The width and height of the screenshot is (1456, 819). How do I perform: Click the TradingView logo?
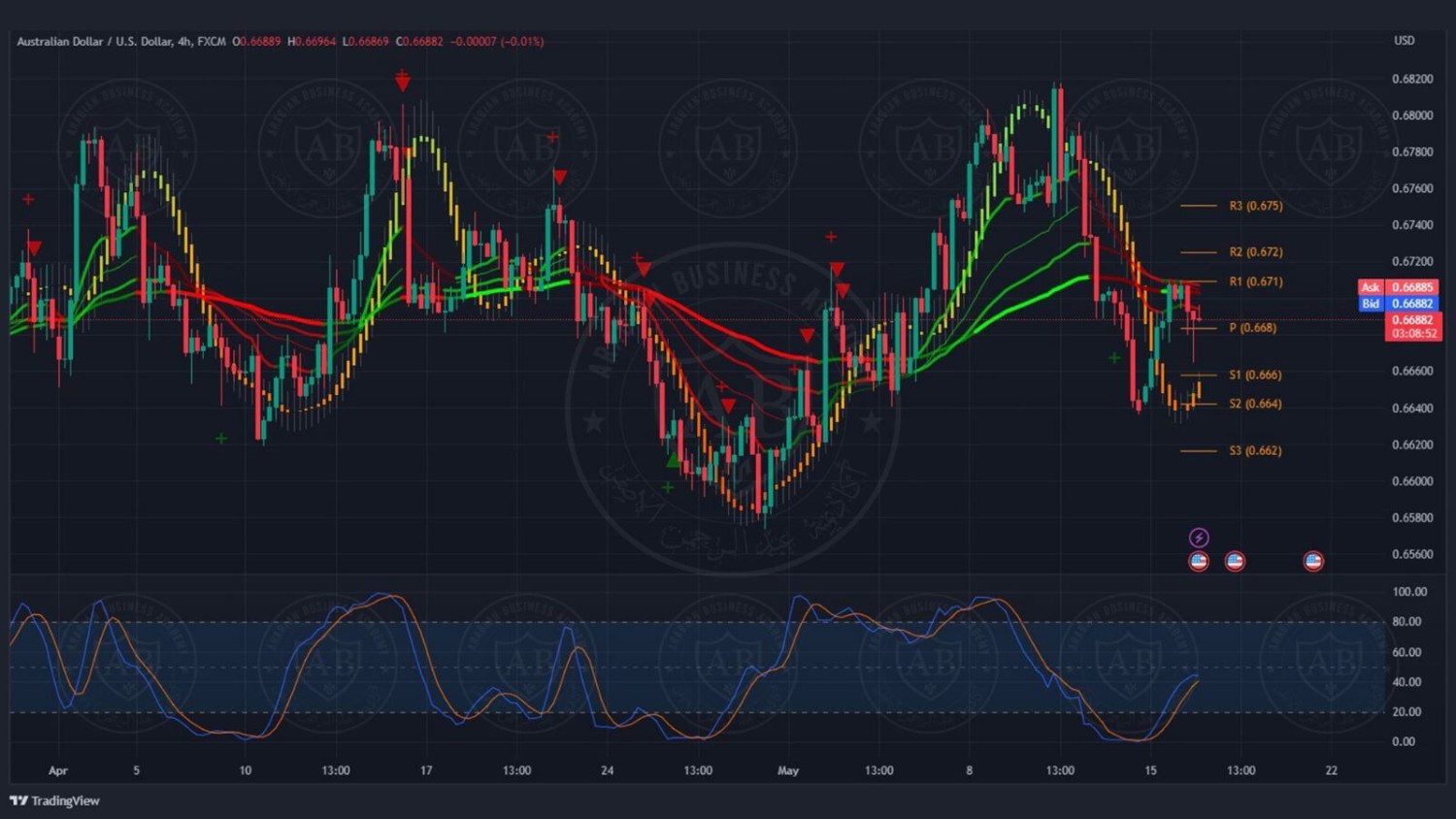pos(55,801)
